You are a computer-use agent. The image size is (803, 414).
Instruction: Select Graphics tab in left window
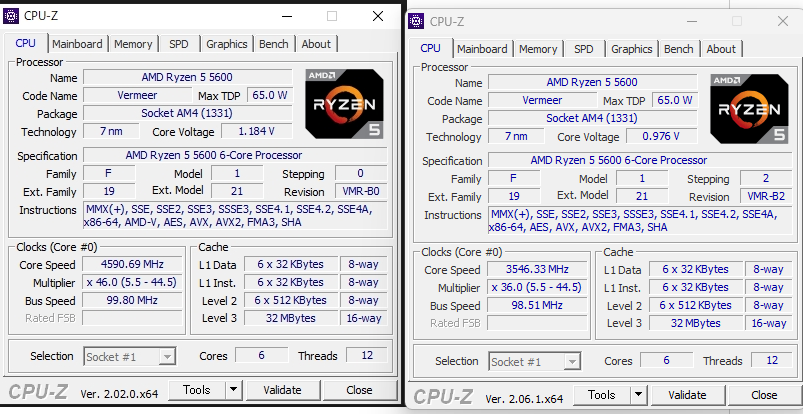coord(227,44)
